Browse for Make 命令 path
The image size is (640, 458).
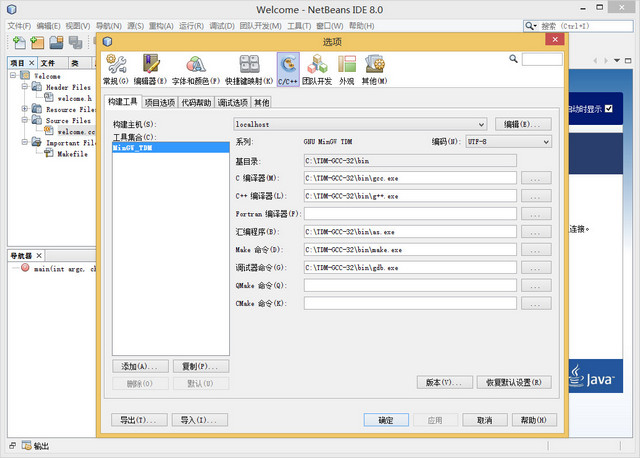point(536,249)
